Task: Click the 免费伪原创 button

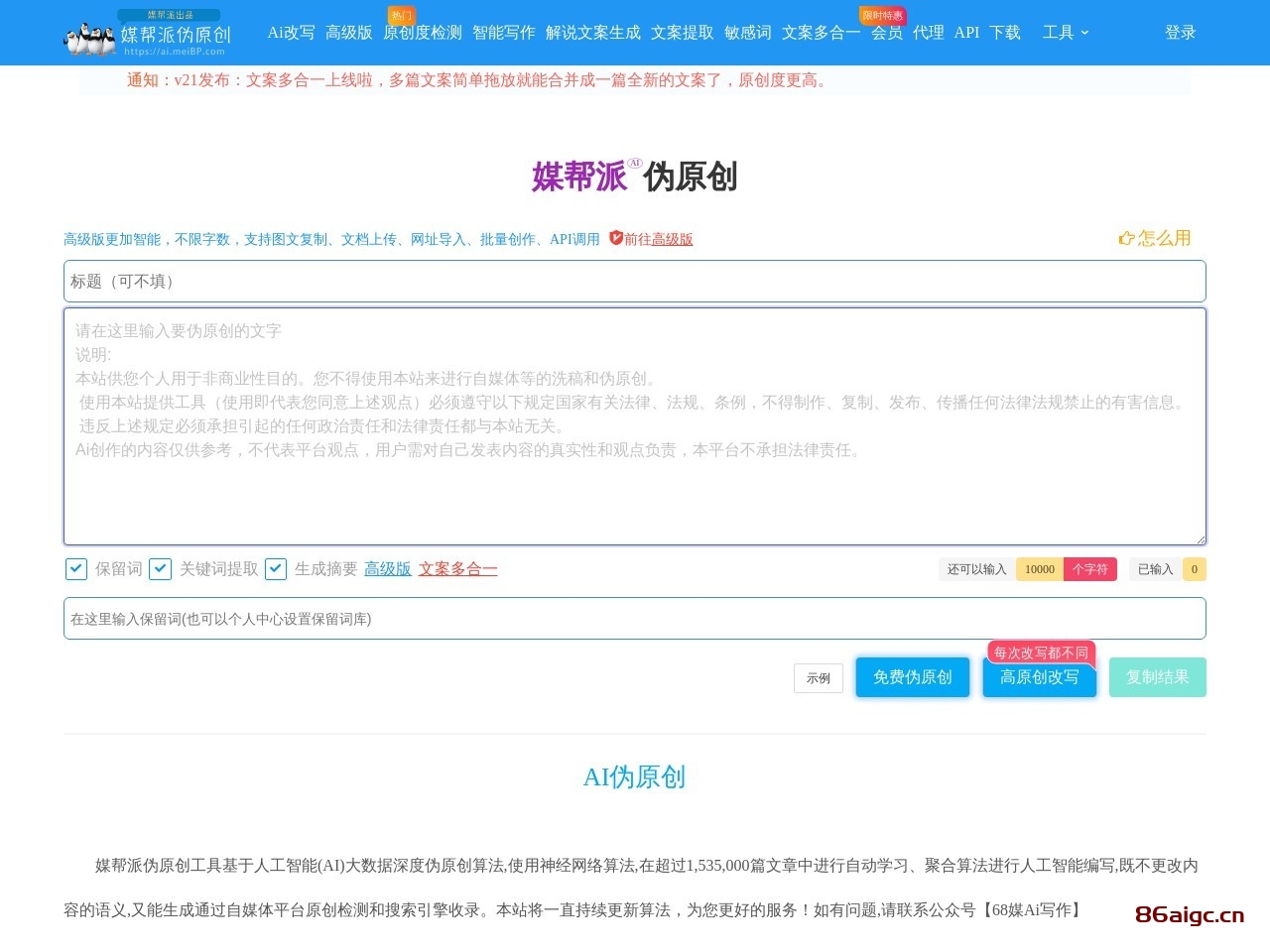Action: [x=913, y=677]
